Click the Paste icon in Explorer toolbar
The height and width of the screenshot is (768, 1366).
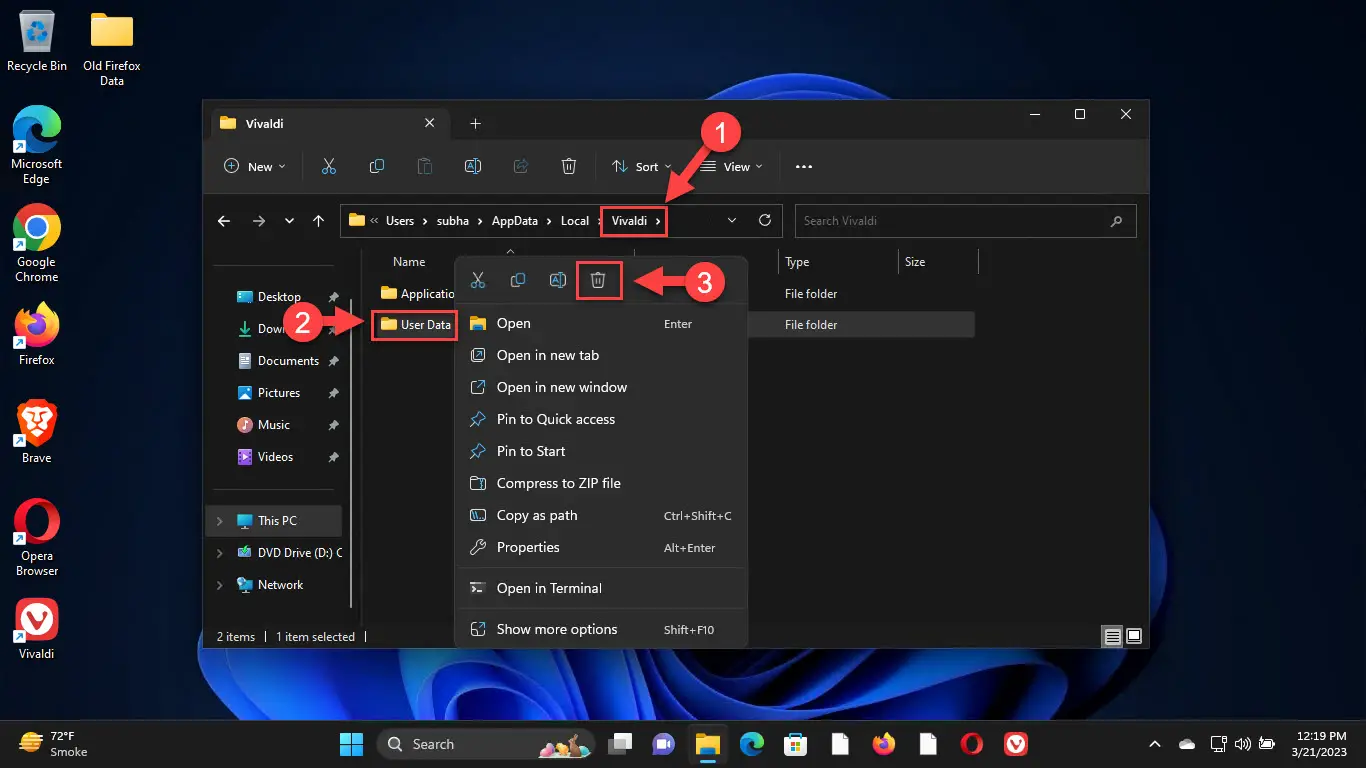(x=425, y=167)
